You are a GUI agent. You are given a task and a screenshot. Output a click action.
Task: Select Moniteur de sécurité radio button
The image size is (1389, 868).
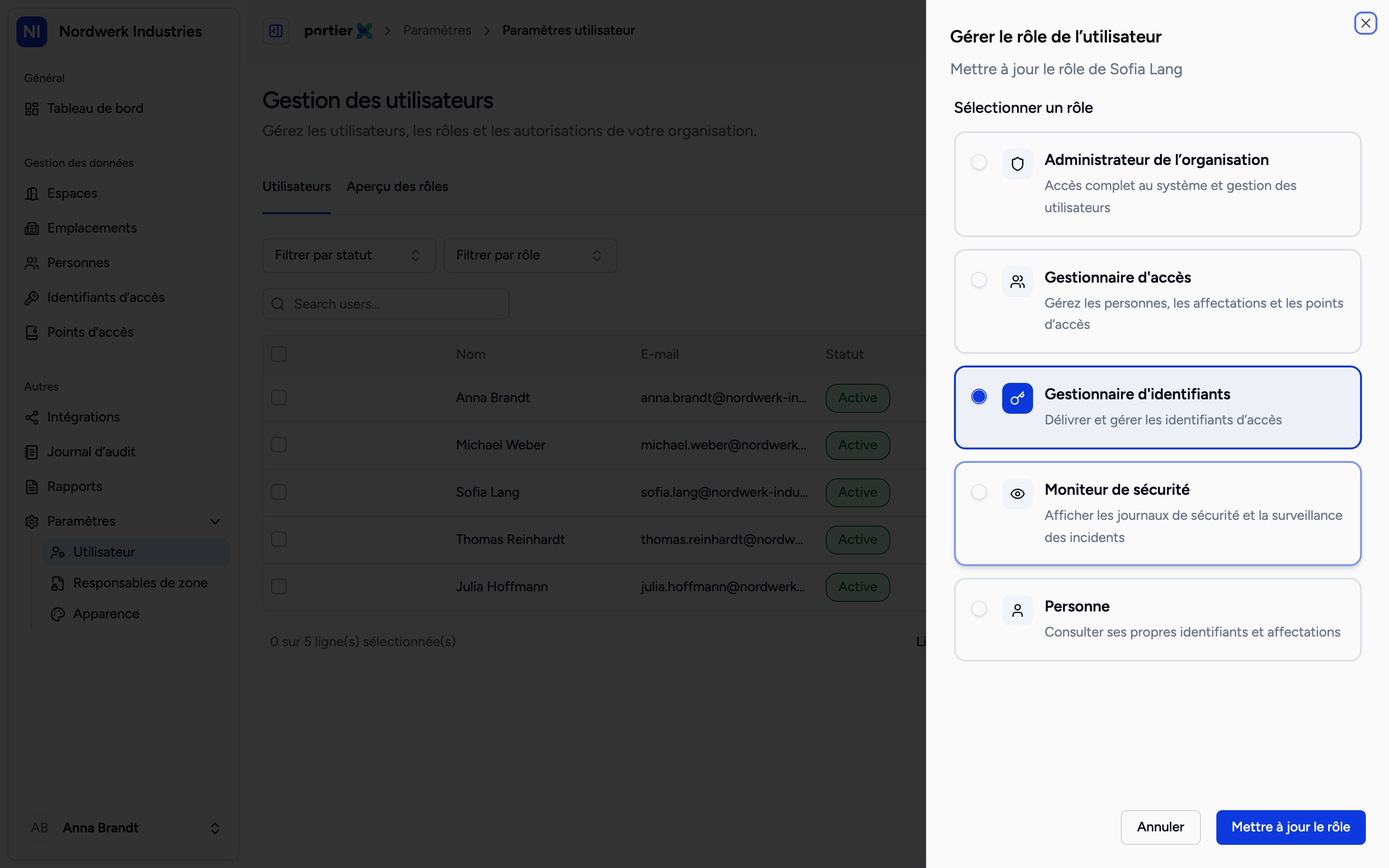point(979,492)
